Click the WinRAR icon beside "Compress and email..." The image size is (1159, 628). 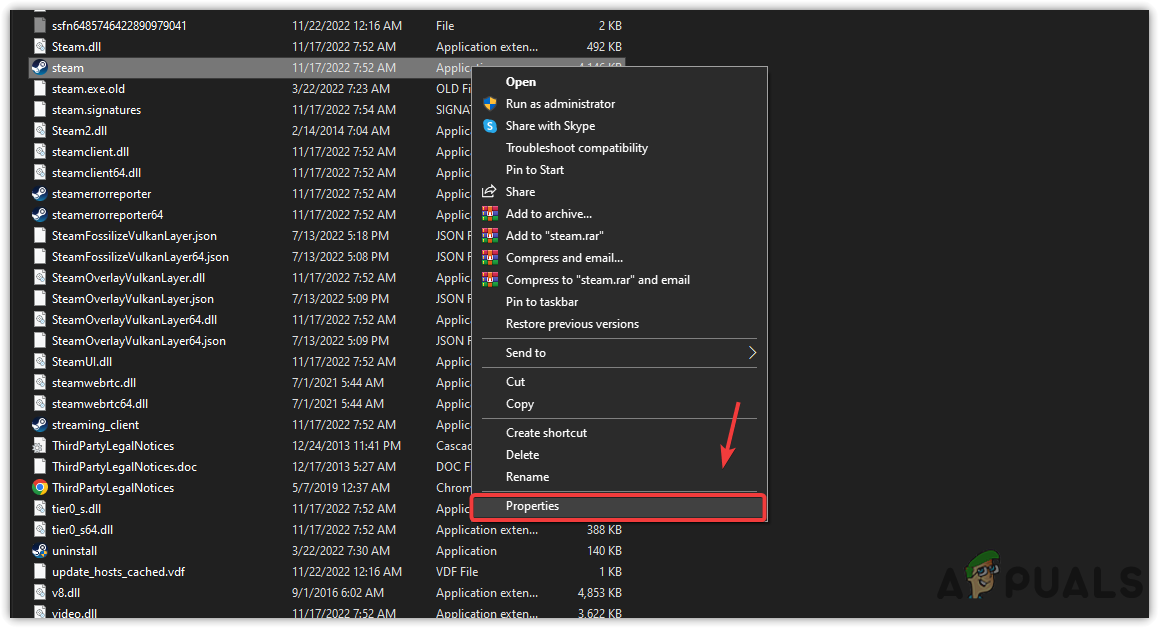pyautogui.click(x=490, y=257)
